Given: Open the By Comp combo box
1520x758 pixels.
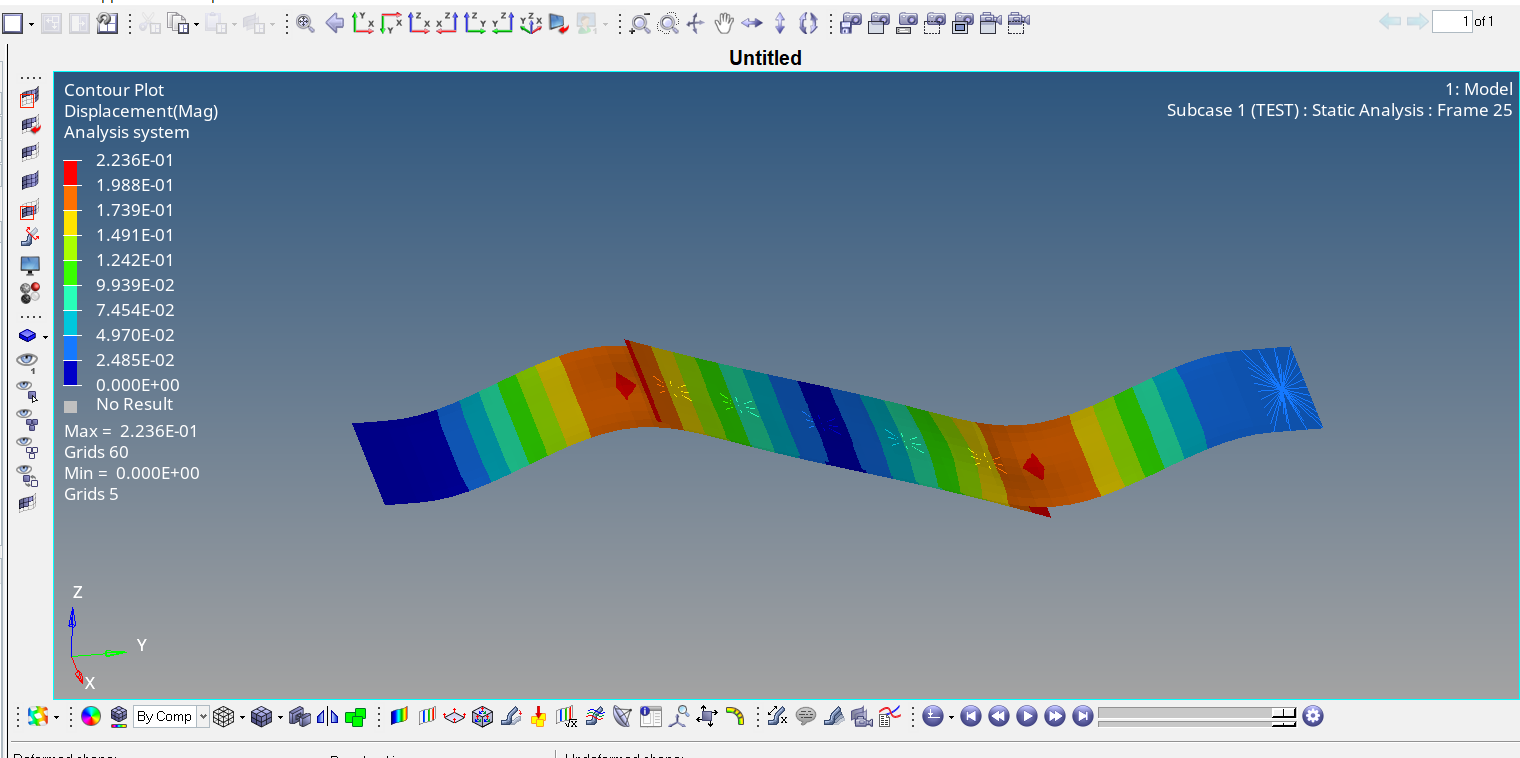Looking at the screenshot, I should 171,716.
